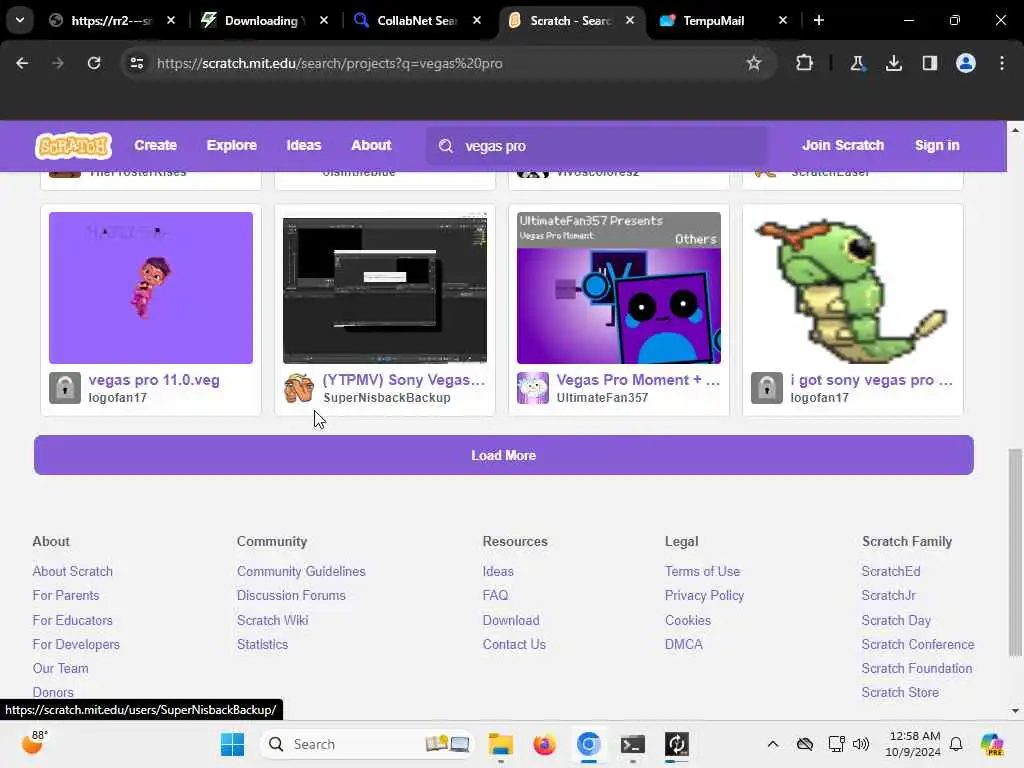Open the Chrome profile avatar
This screenshot has width=1024, height=768.
[x=966, y=63]
